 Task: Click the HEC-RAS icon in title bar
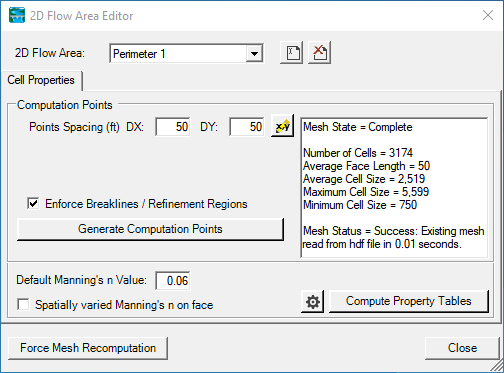17,15
